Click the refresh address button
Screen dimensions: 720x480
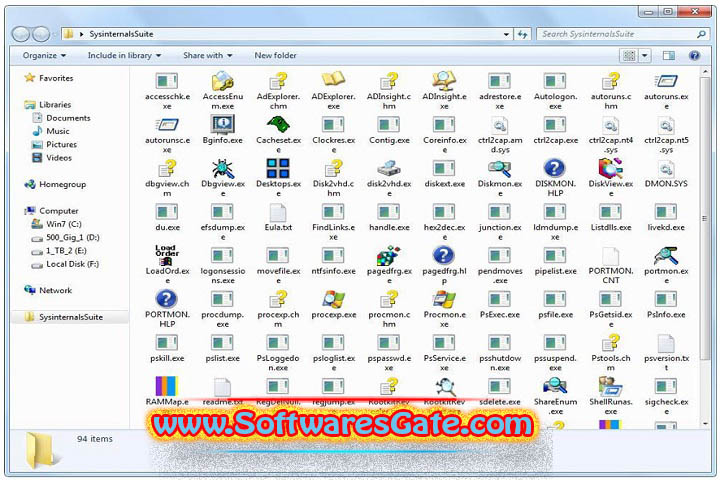point(522,34)
